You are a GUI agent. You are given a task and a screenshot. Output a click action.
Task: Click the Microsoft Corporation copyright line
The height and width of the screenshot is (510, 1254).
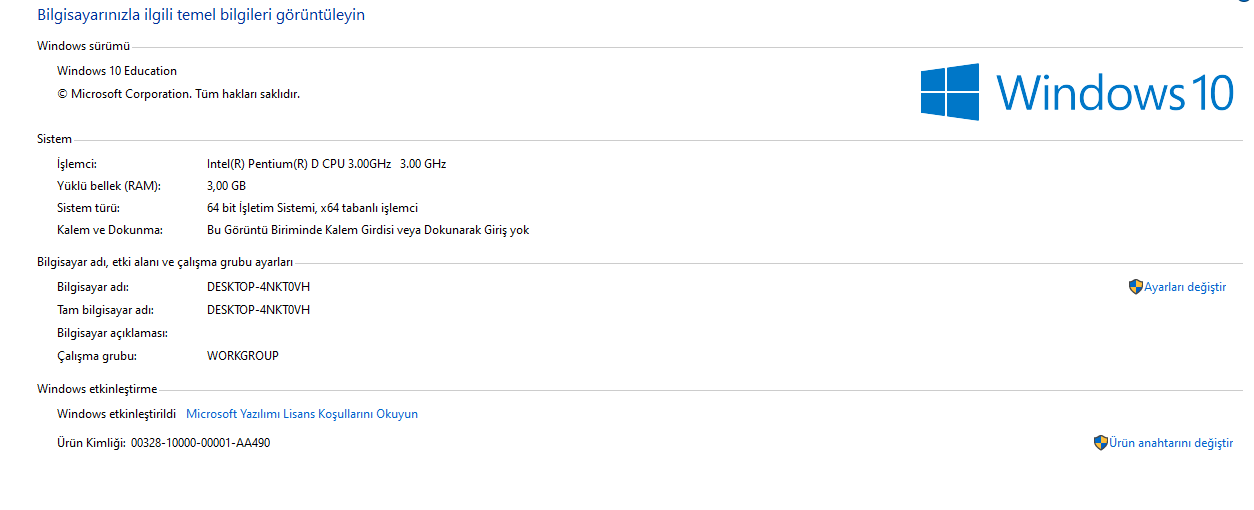coord(178,94)
